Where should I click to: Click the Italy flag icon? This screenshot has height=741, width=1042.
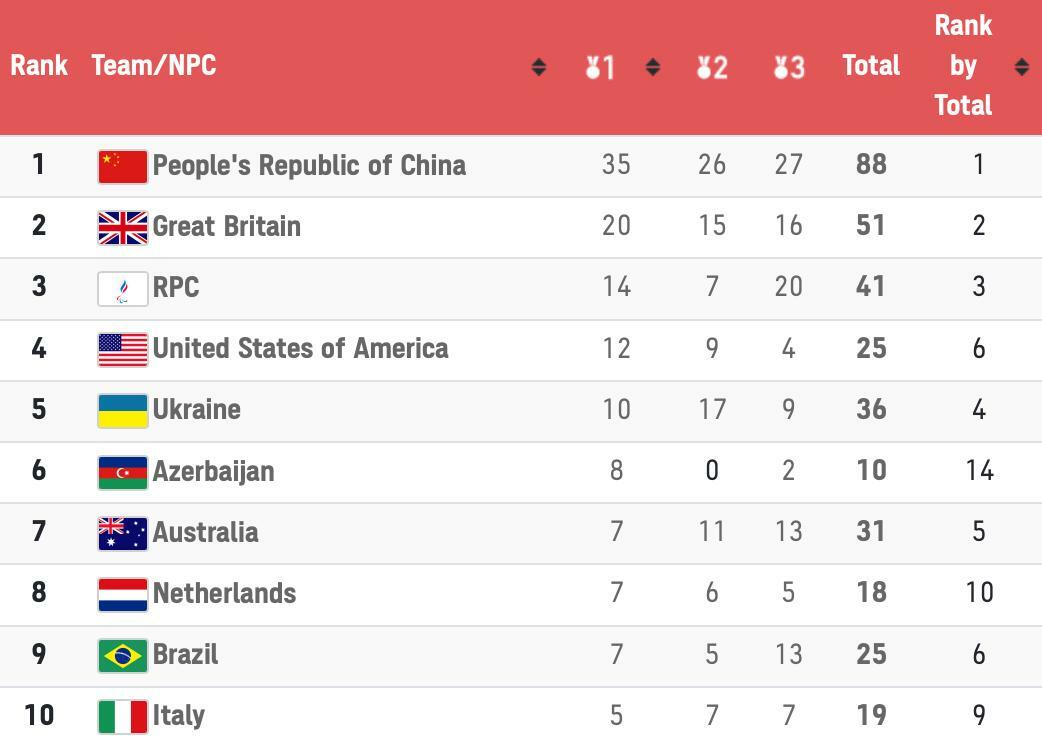(123, 716)
